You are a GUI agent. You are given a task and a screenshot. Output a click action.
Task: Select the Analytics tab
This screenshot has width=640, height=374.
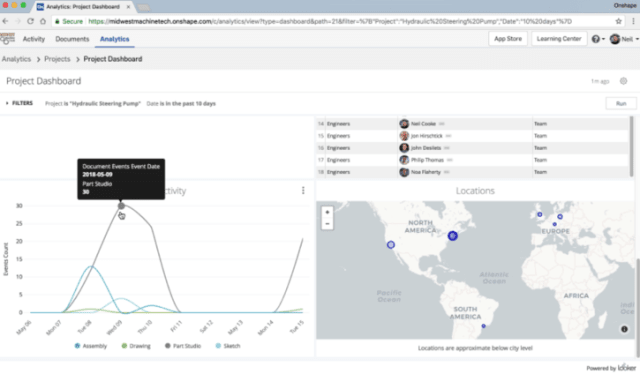pos(115,39)
